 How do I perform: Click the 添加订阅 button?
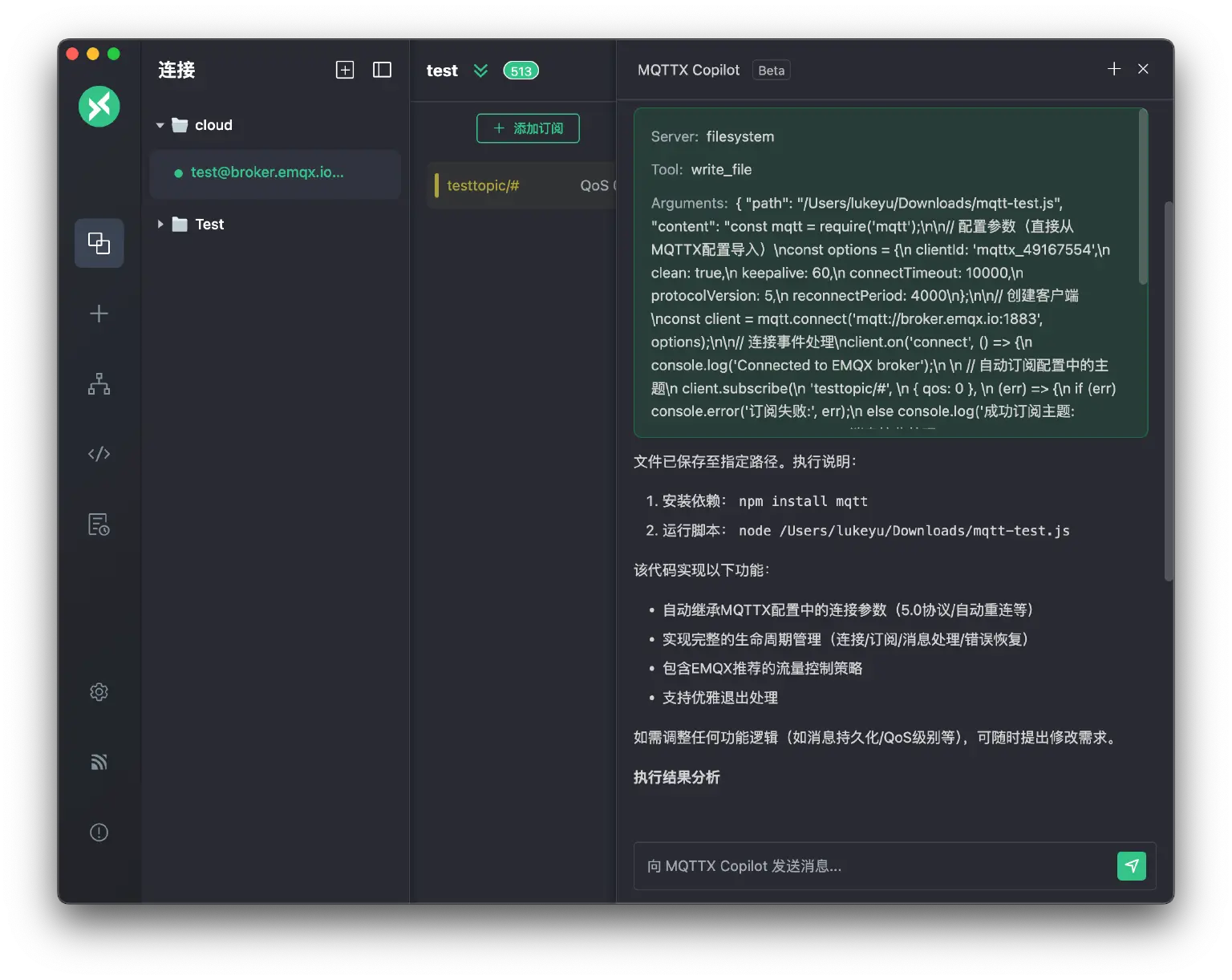(x=528, y=128)
